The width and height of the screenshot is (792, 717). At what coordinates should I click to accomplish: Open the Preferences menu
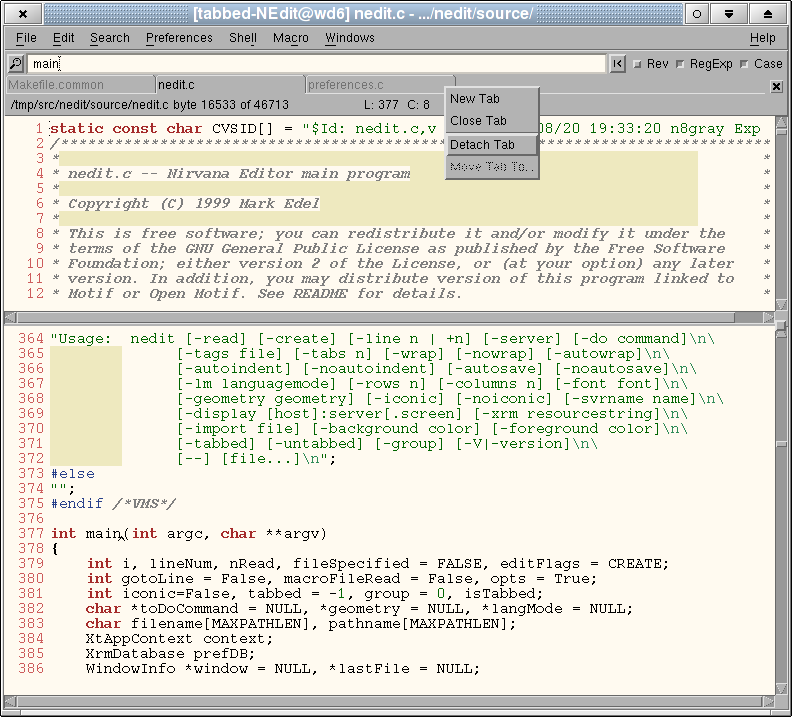(179, 38)
